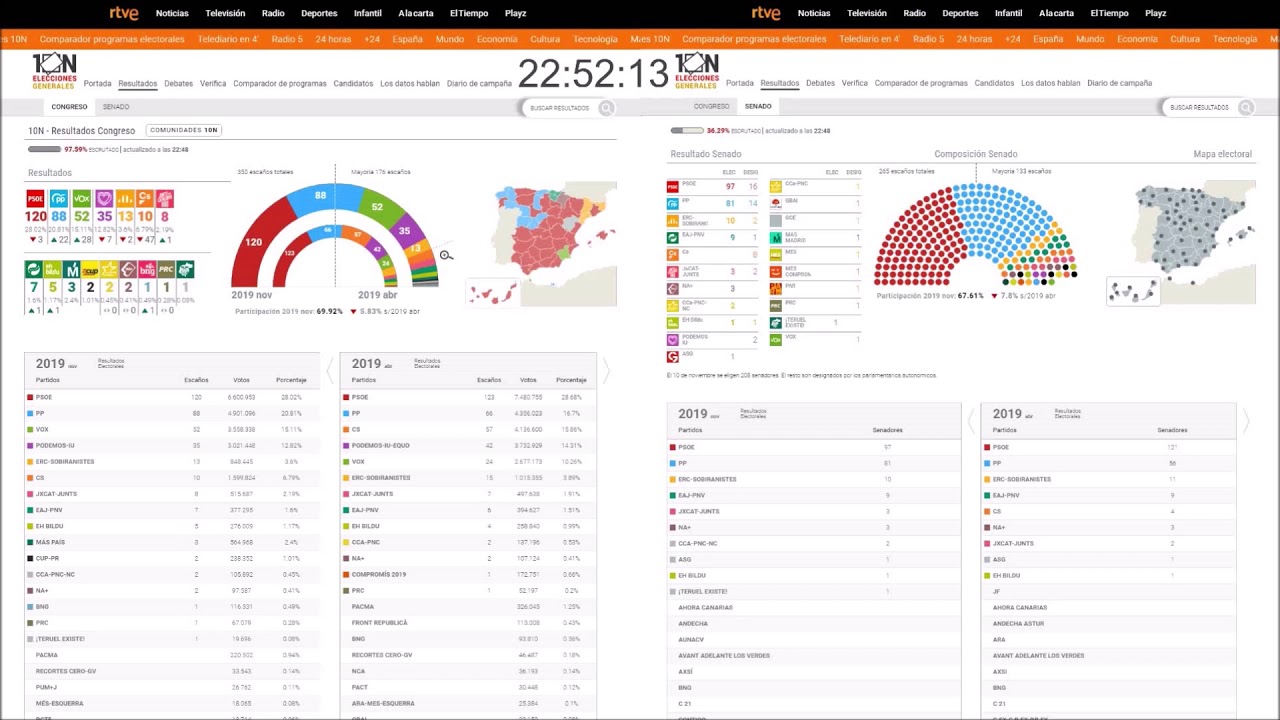Open Noticias in the Congreso page top bar

point(172,13)
